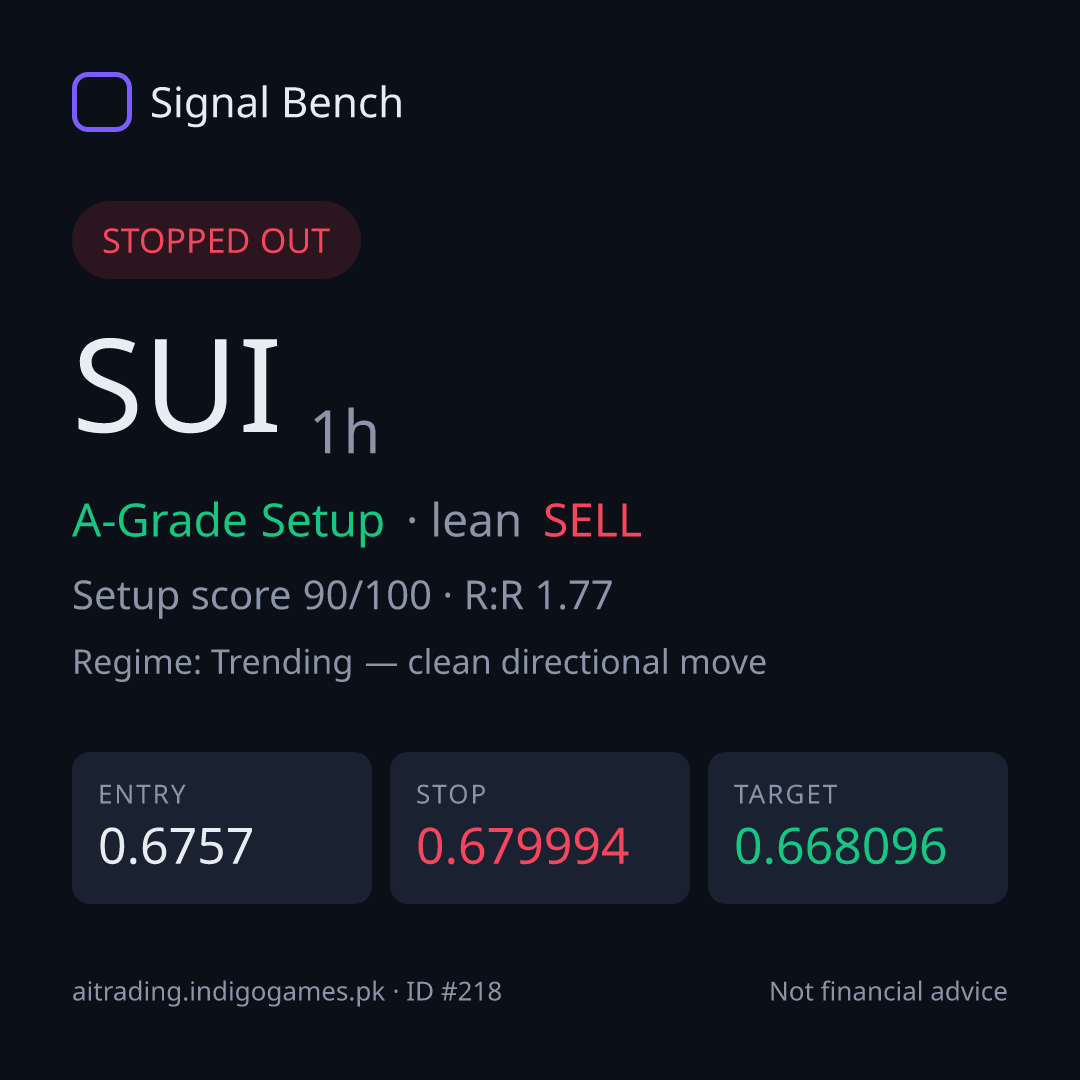This screenshot has height=1080, width=1080.
Task: Click the lean bias label
Action: click(x=475, y=521)
